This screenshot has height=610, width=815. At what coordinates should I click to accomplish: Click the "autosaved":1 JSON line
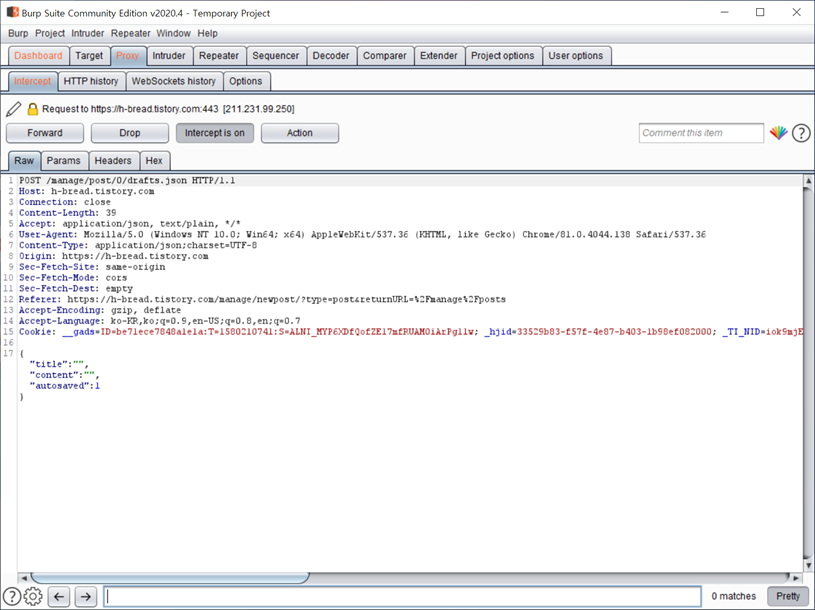click(x=65, y=386)
